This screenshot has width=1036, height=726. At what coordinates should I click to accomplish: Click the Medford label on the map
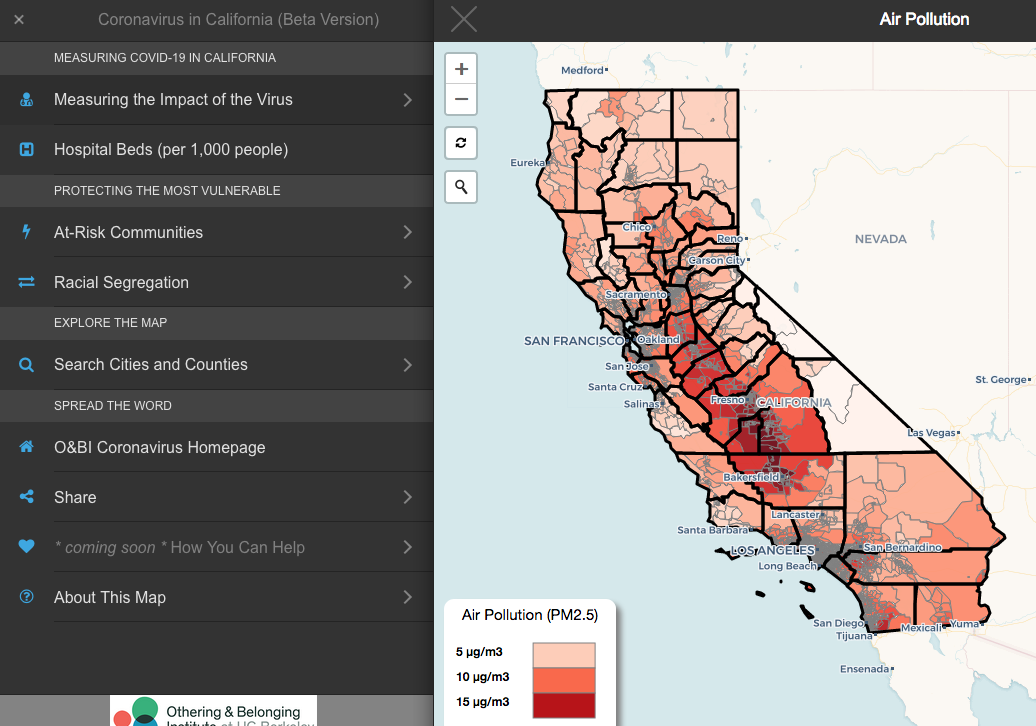click(582, 70)
